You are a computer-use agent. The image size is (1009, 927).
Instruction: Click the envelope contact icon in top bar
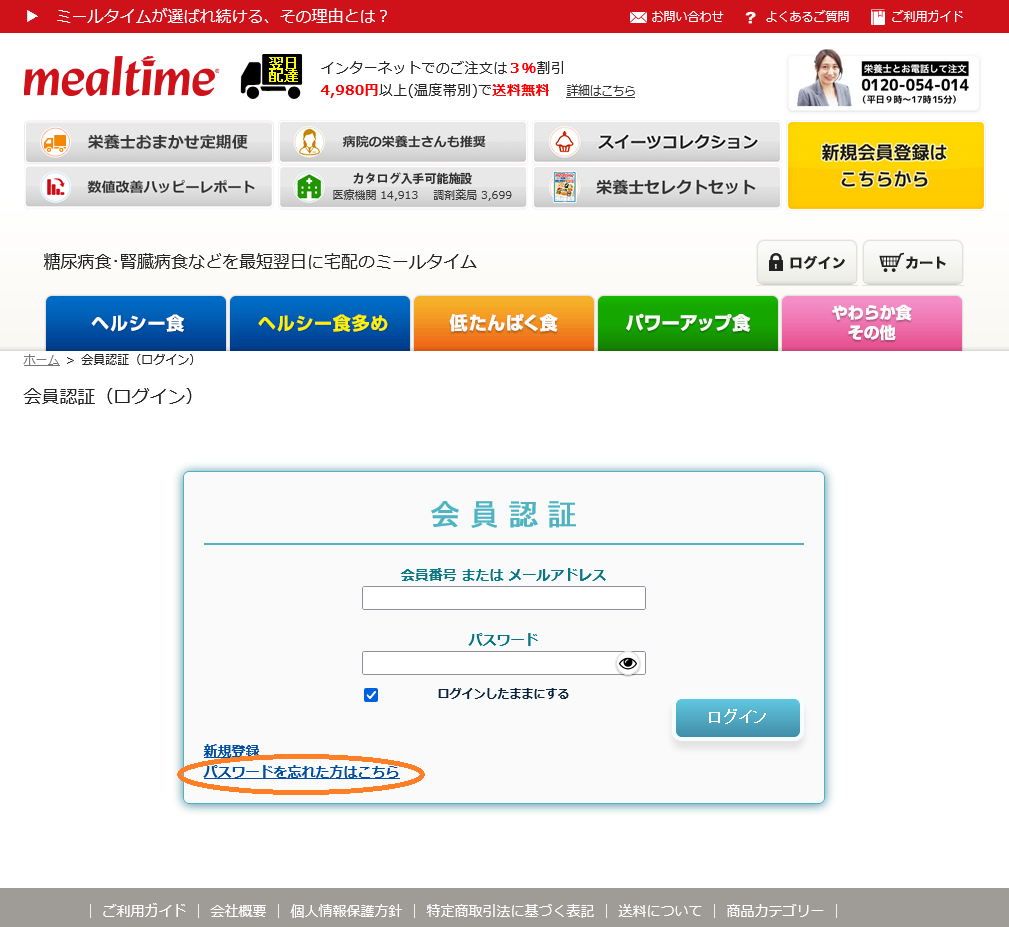pos(638,17)
